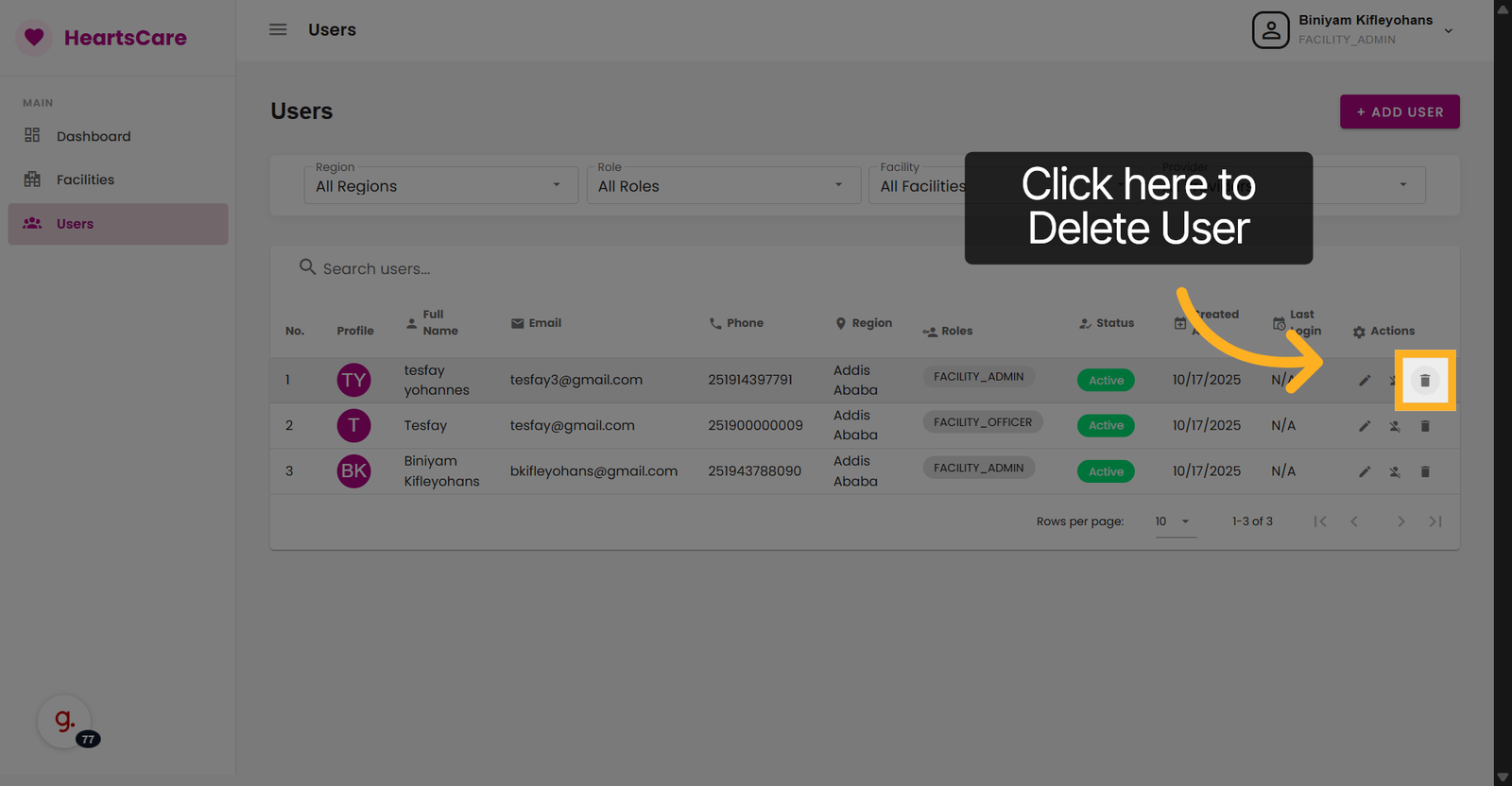Go to Dashboard in the sidebar
The height and width of the screenshot is (786, 1512).
point(94,136)
